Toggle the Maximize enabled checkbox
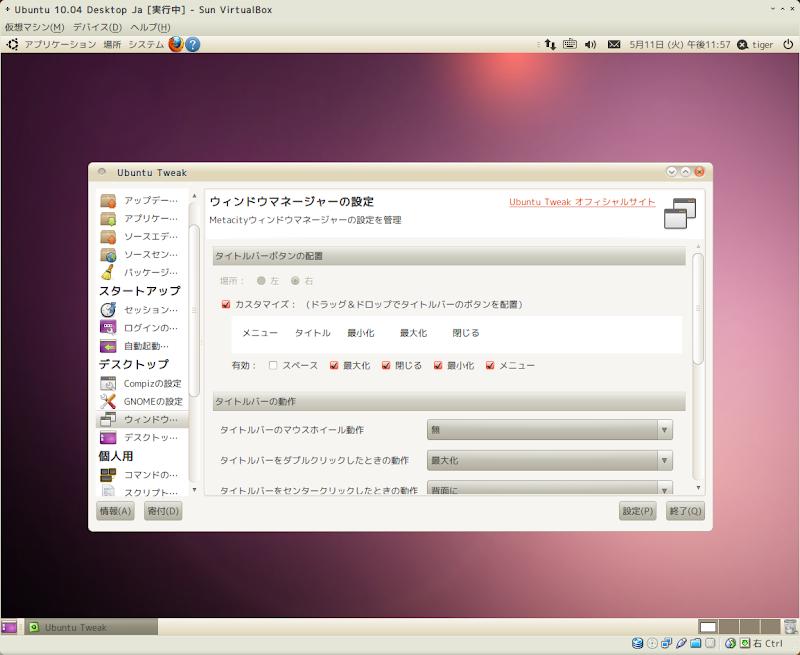800x655 pixels. pyautogui.click(x=334, y=365)
